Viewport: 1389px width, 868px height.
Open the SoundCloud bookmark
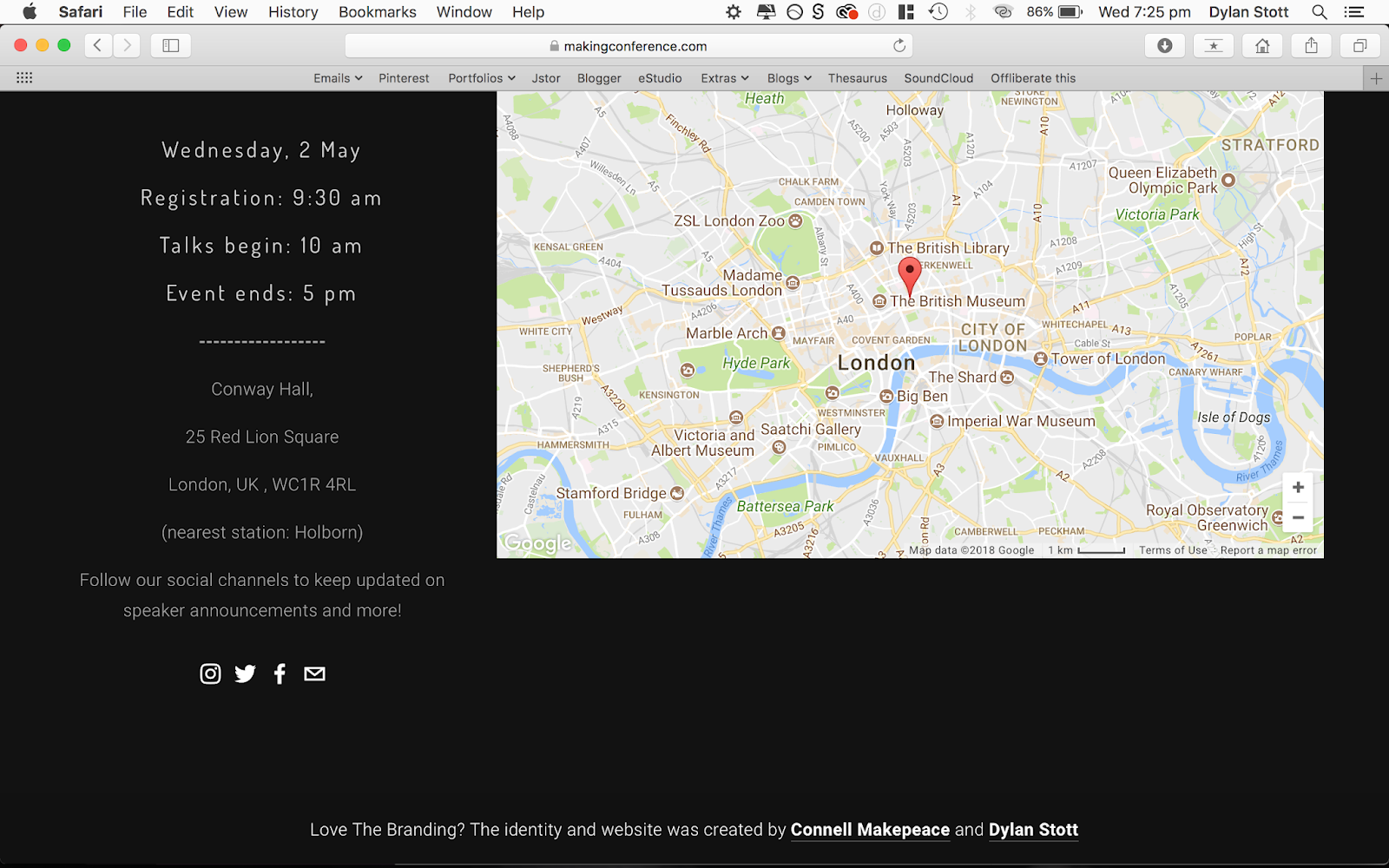click(x=938, y=78)
